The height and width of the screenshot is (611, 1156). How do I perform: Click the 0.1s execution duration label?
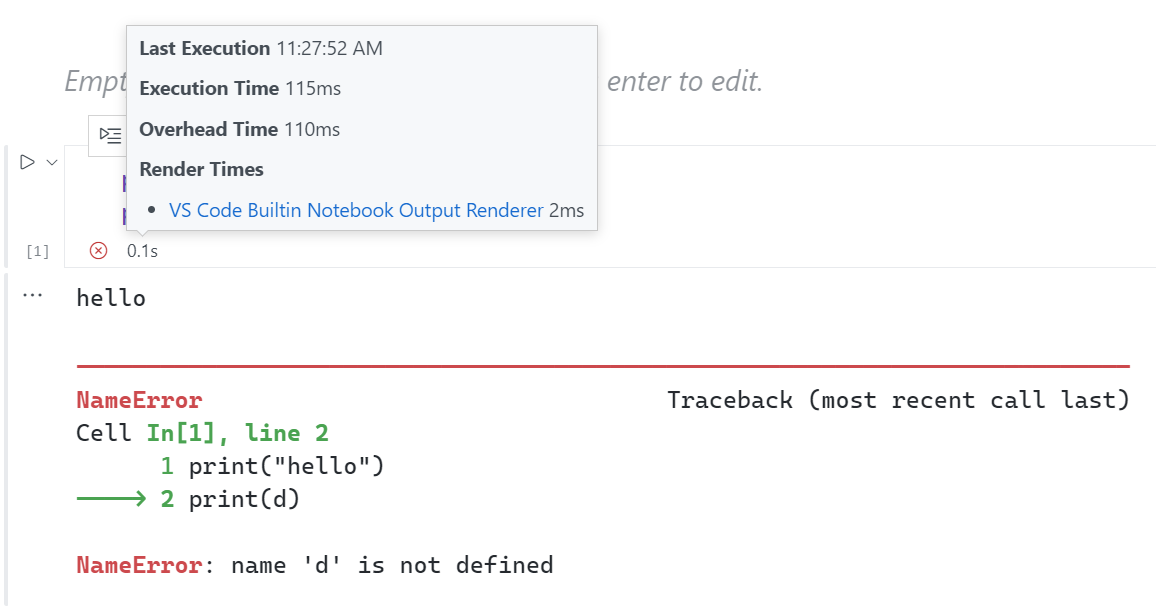[141, 250]
